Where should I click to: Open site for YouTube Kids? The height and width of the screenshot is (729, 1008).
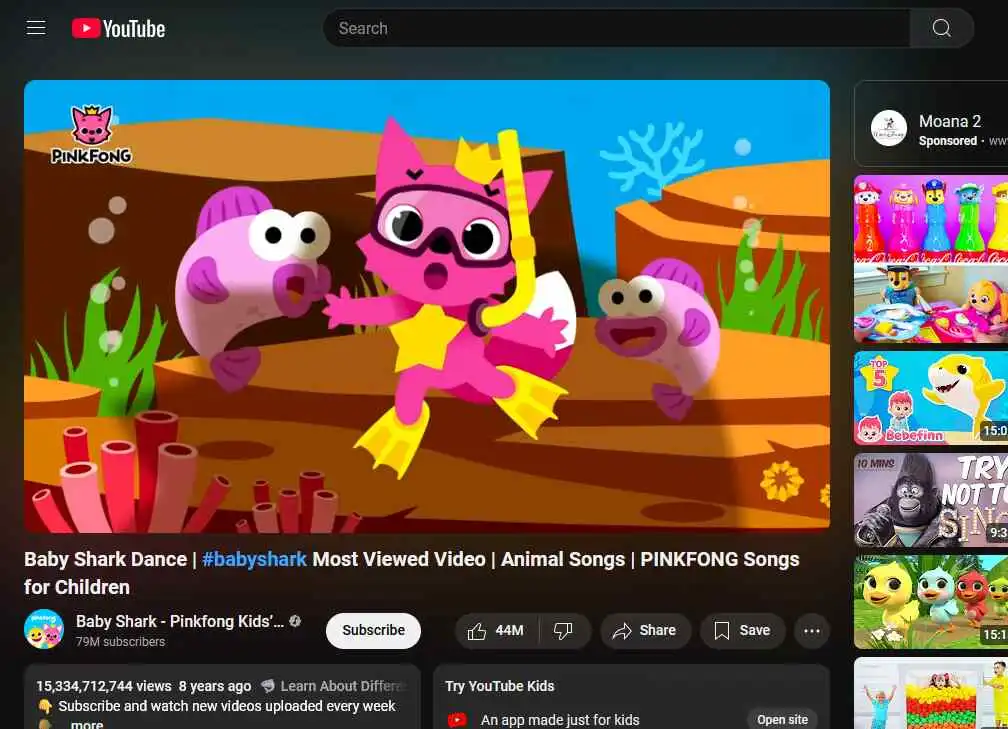click(782, 719)
